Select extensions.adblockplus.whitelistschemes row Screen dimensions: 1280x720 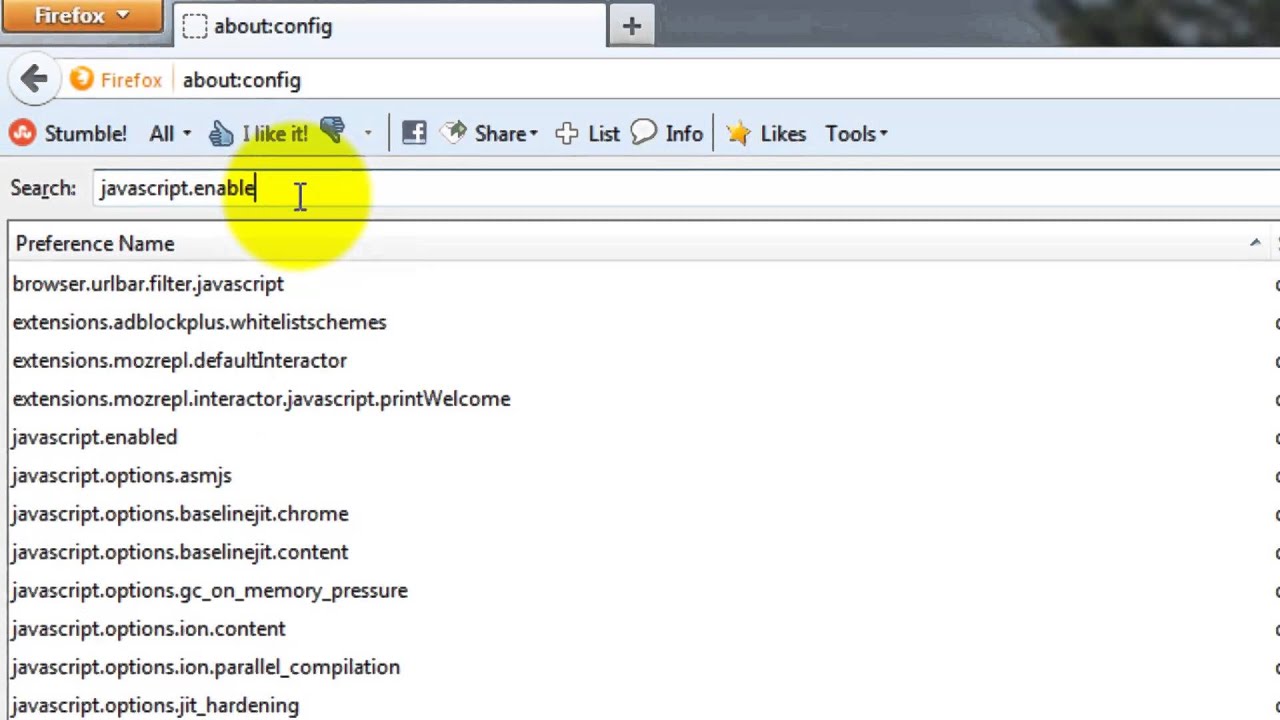click(x=640, y=322)
